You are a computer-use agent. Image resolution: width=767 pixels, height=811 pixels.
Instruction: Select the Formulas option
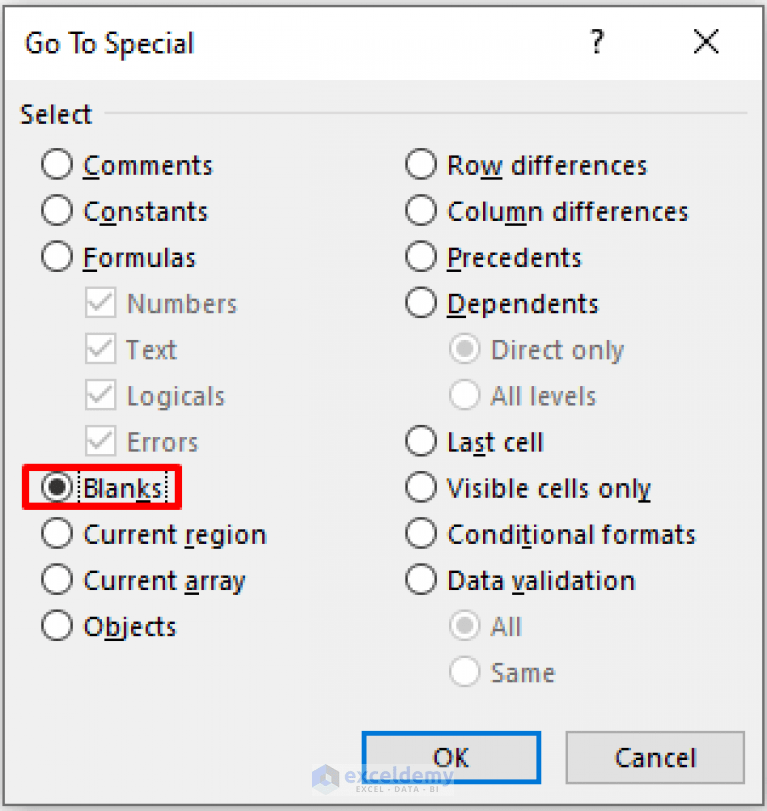coord(57,257)
